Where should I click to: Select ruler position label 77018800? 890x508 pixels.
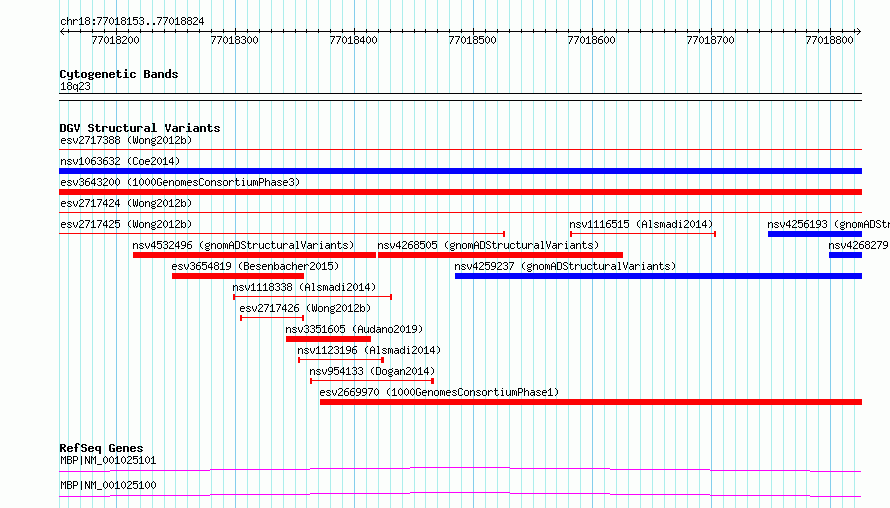(x=829, y=40)
